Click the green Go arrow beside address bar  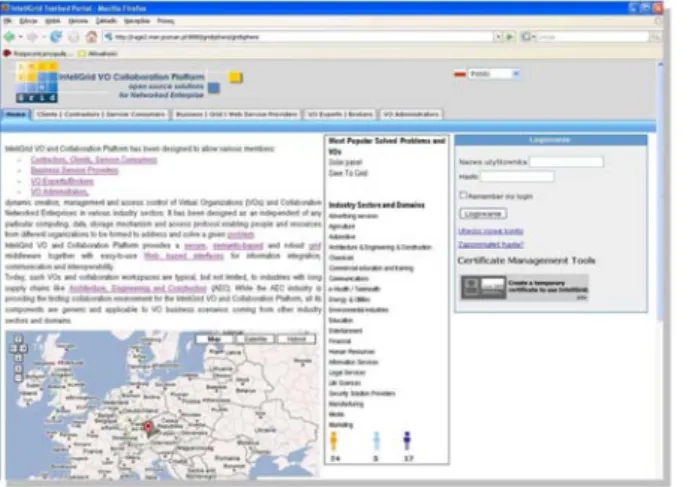(510, 37)
